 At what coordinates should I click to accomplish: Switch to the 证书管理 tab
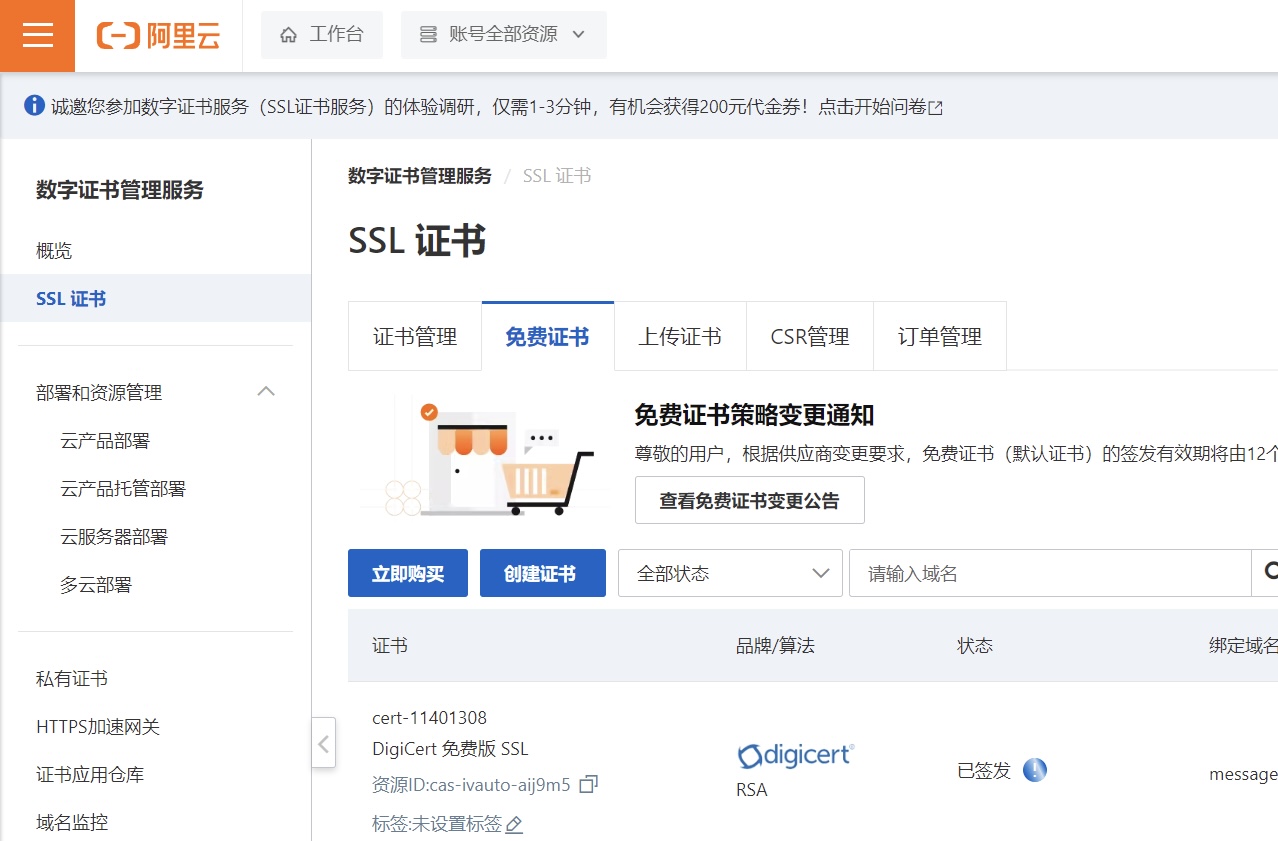tap(415, 337)
